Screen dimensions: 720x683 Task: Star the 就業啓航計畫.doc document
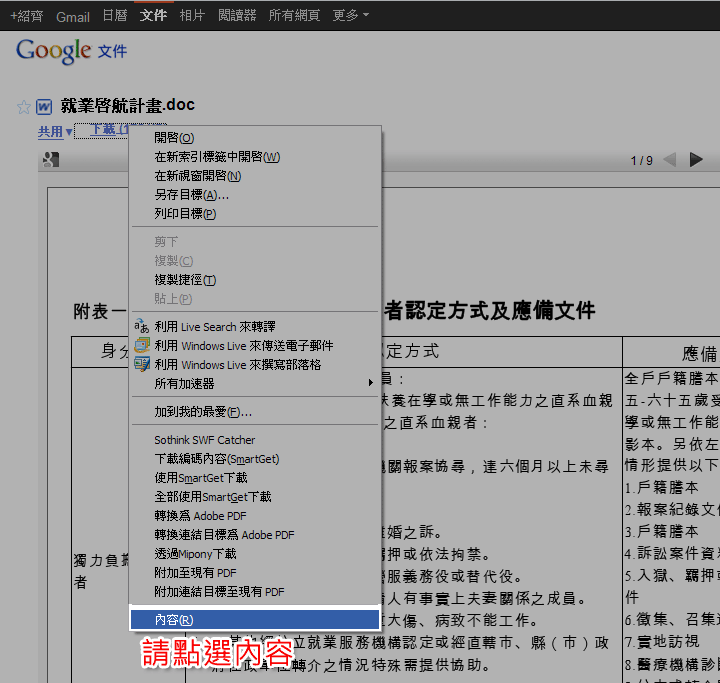(x=23, y=107)
